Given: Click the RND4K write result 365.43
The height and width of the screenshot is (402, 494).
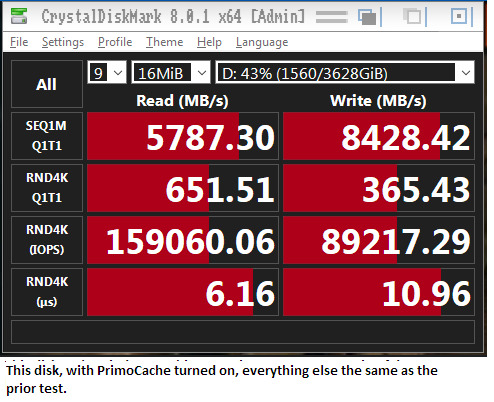Looking at the screenshot, I should 379,188.
